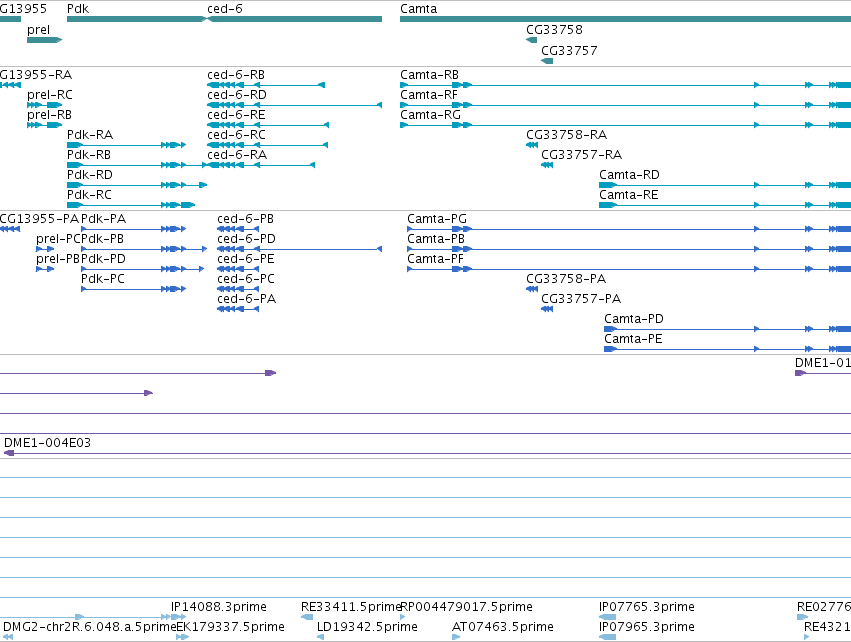Select the Pdk-RA transcript label
This screenshot has height=642, width=851.
pyautogui.click(x=90, y=135)
